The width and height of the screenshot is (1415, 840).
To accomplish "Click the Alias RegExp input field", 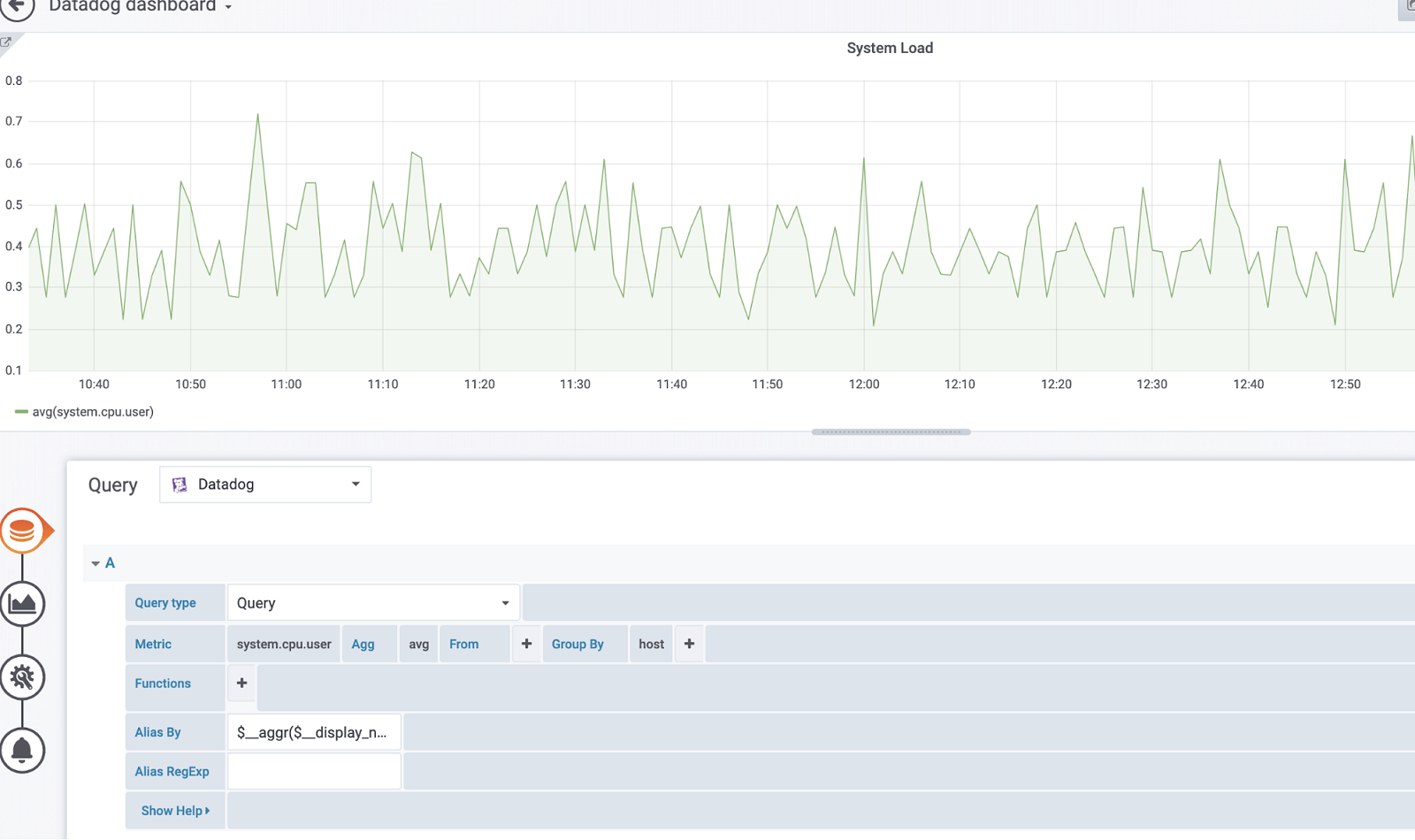I will (x=314, y=770).
